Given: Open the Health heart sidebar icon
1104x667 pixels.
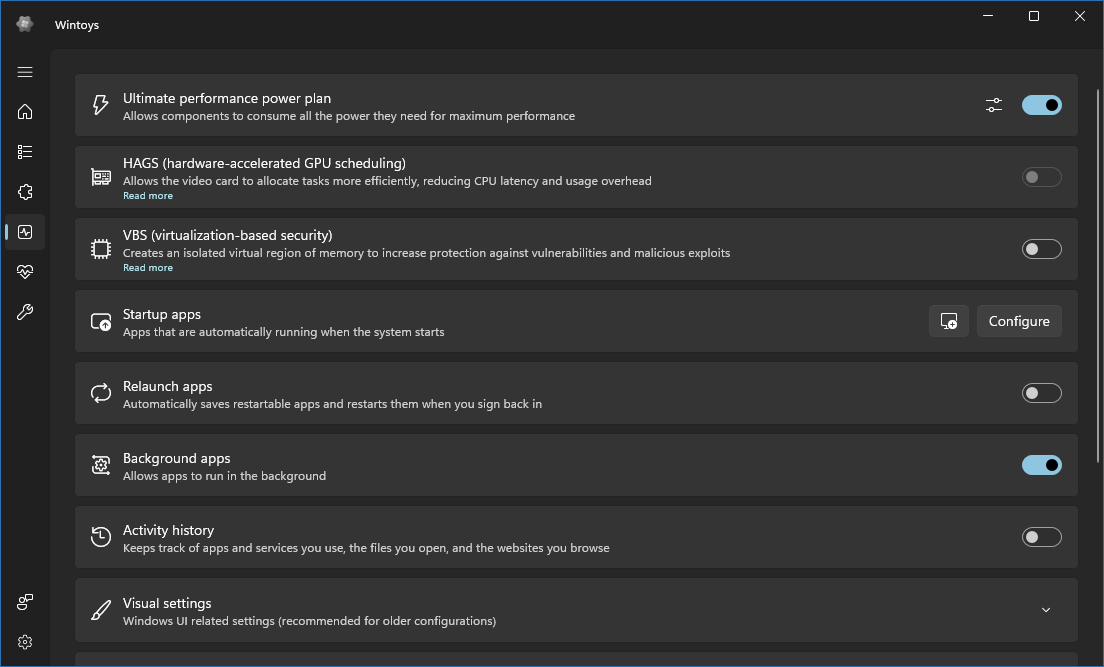Looking at the screenshot, I should point(25,272).
